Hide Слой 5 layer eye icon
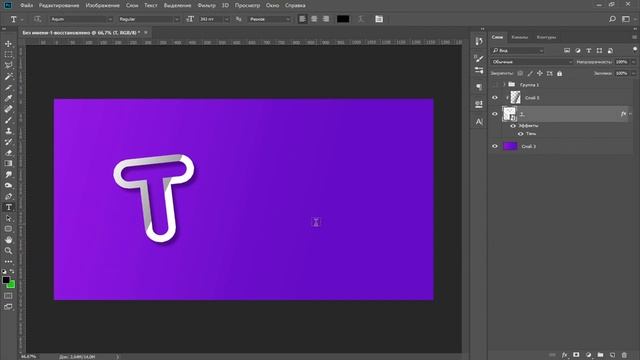 click(x=495, y=98)
